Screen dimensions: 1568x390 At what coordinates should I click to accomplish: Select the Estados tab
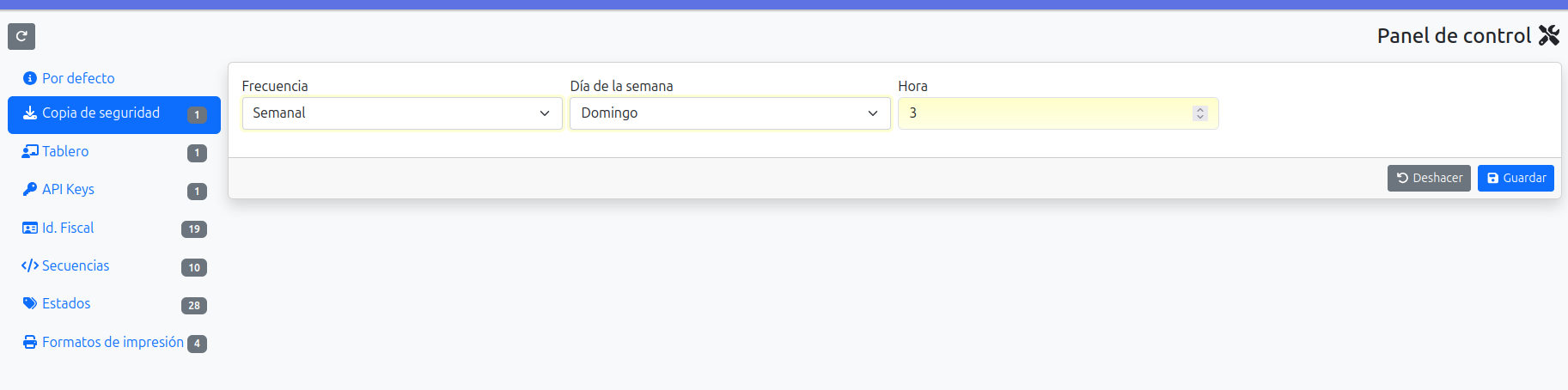pyautogui.click(x=66, y=303)
